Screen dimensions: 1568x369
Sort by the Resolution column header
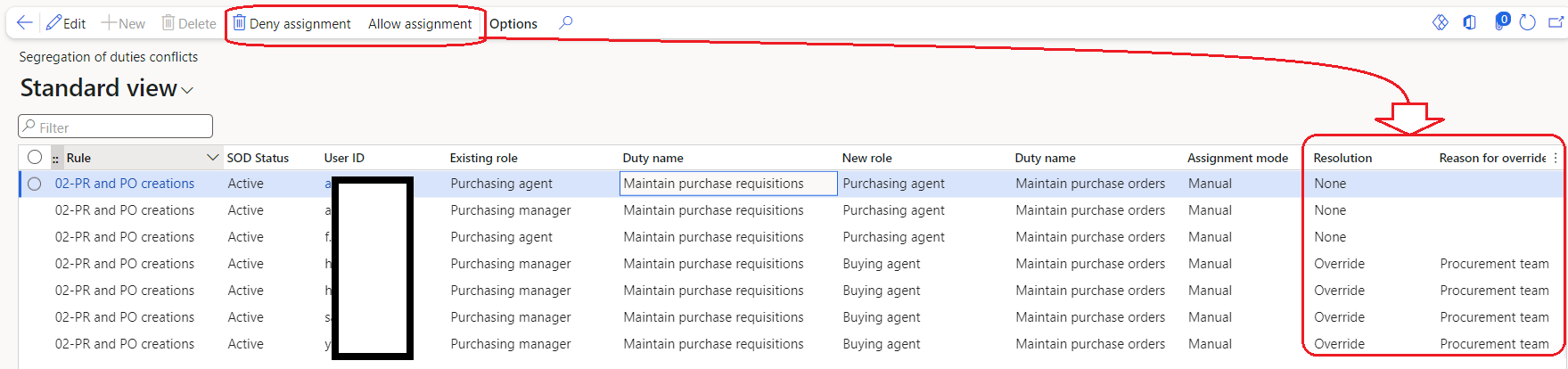click(1342, 158)
